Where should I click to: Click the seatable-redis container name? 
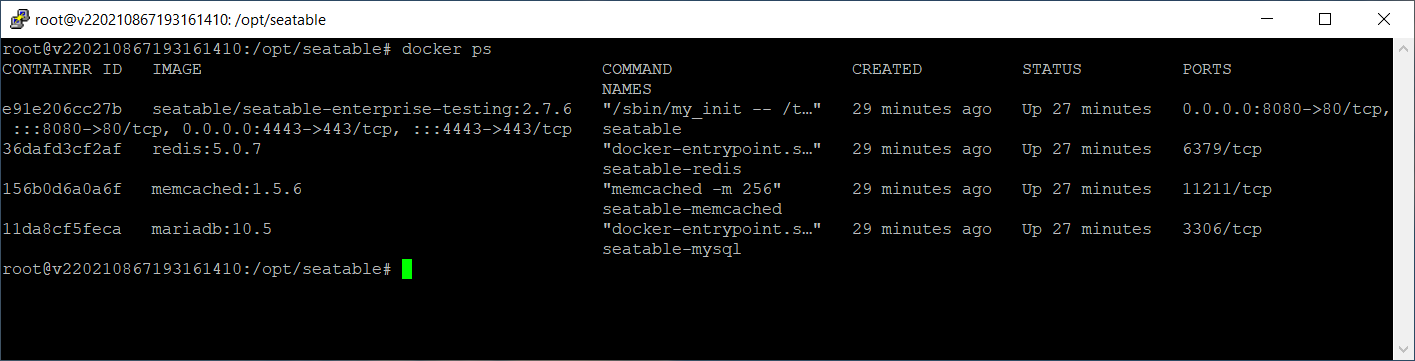pos(672,169)
